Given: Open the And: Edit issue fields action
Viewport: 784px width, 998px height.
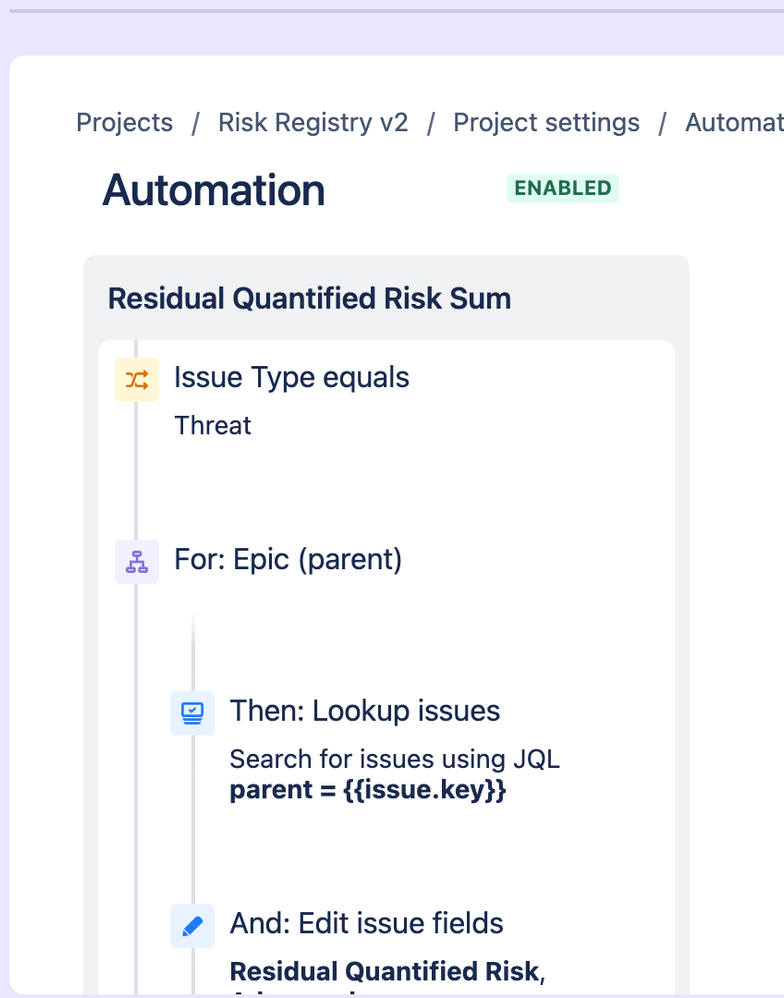Looking at the screenshot, I should [x=366, y=923].
